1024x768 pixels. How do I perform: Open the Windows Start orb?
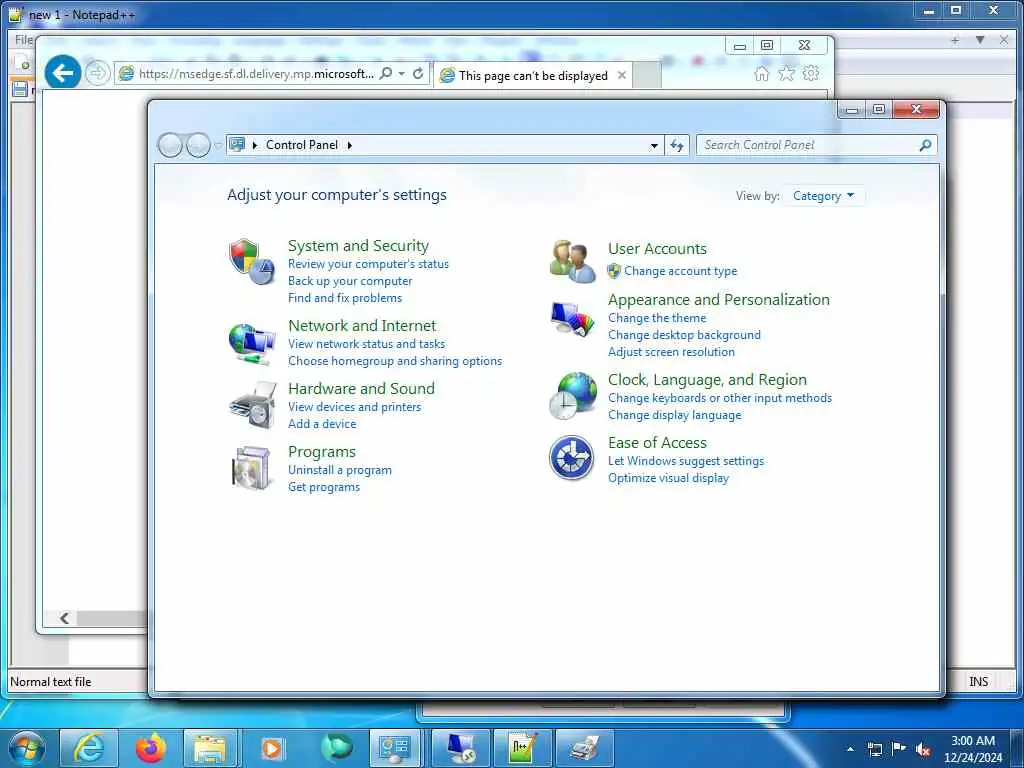coord(27,748)
